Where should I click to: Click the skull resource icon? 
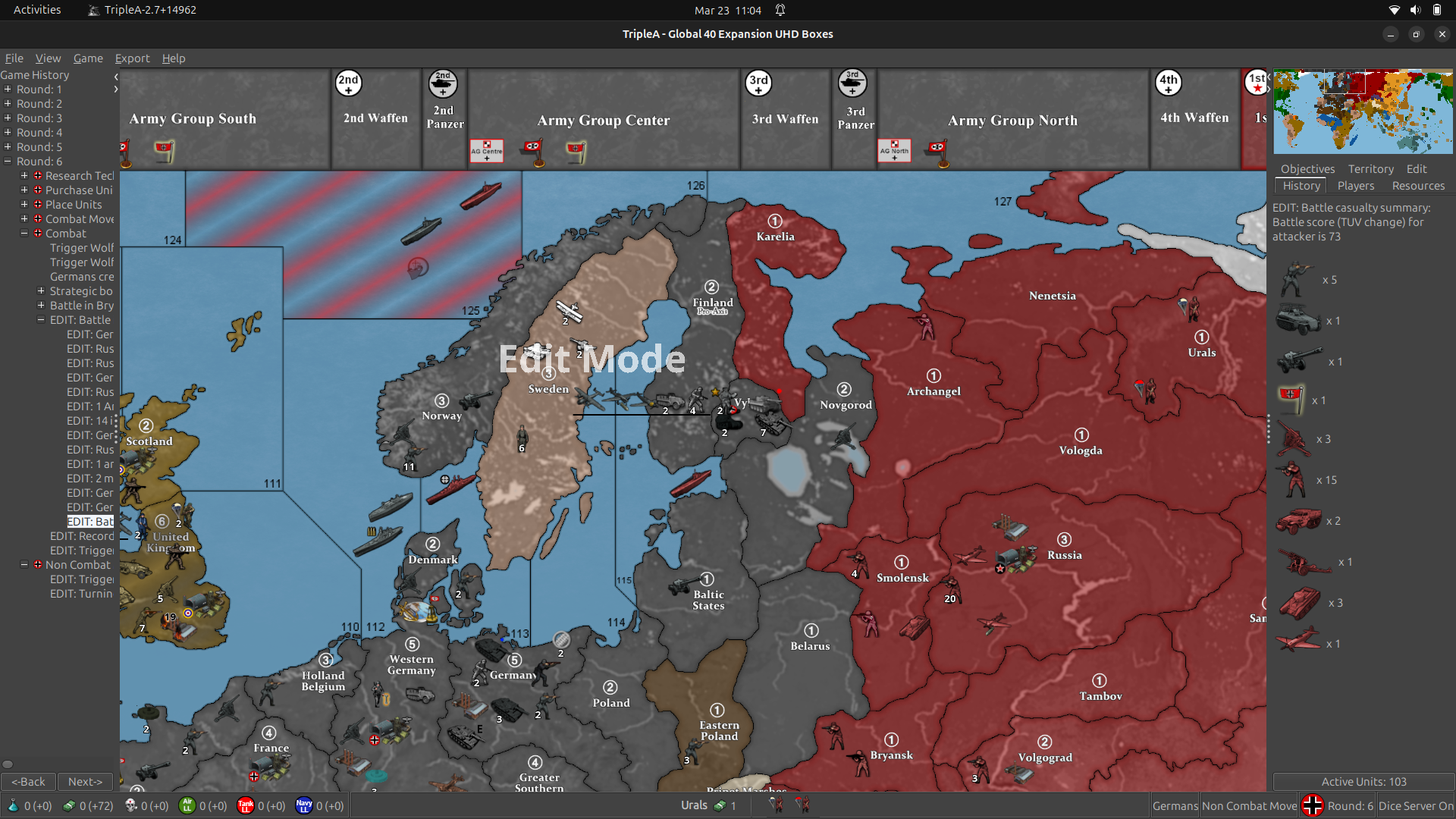click(130, 806)
